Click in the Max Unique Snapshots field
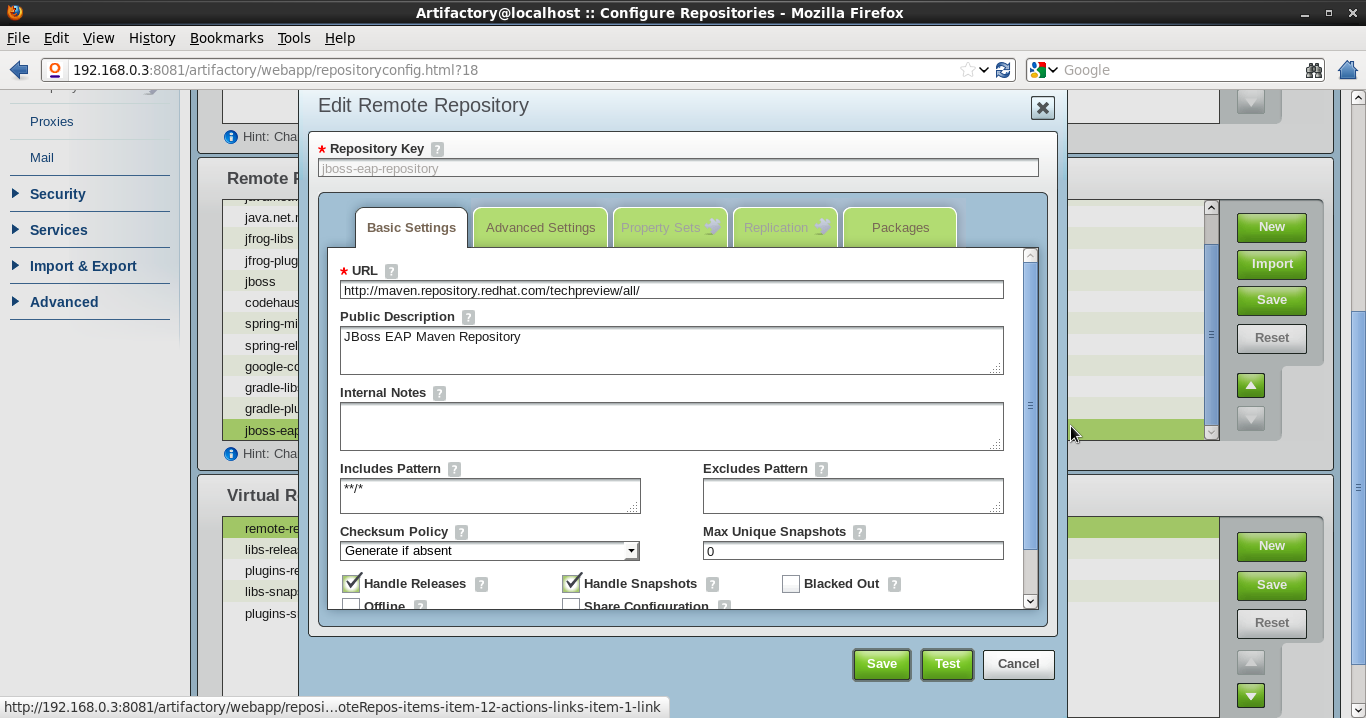This screenshot has height=718, width=1366. (853, 551)
